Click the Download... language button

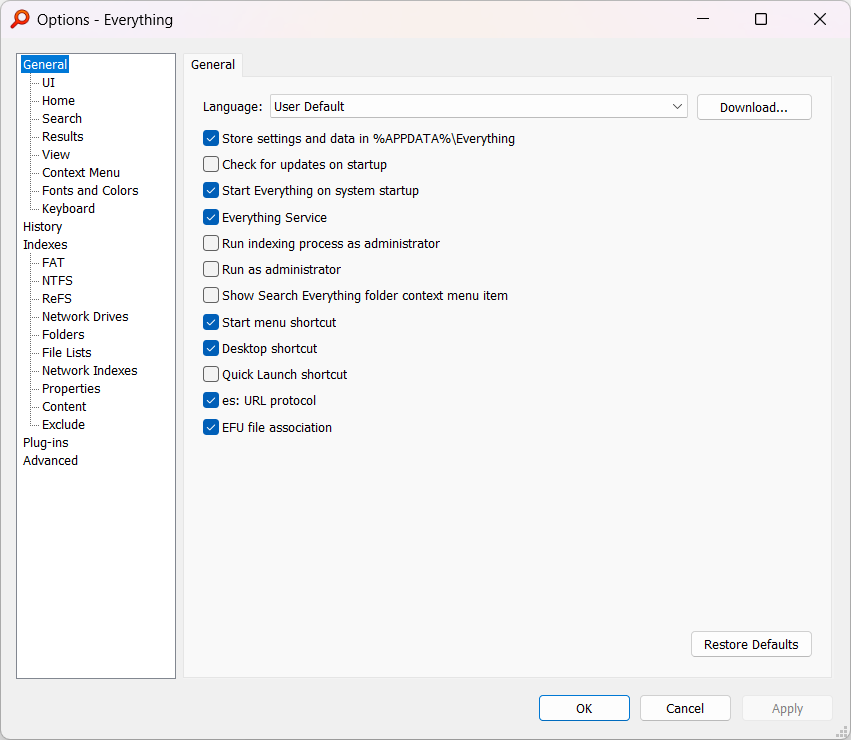tap(754, 107)
